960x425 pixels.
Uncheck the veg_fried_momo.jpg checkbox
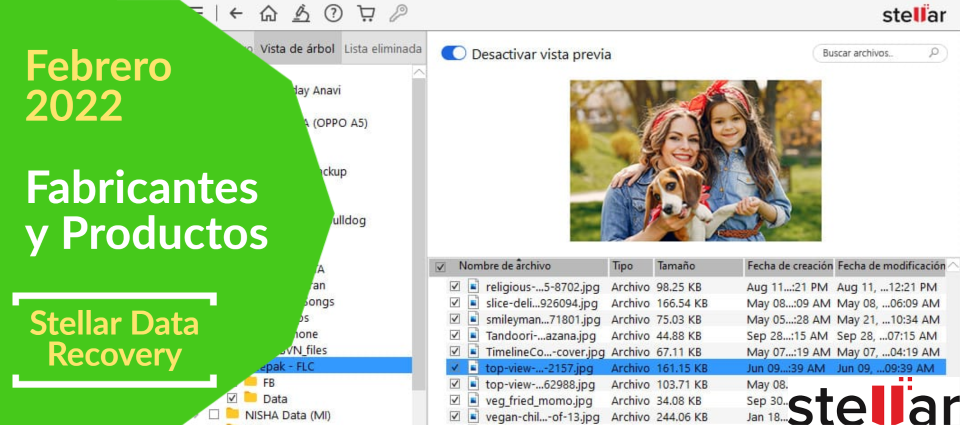coord(454,400)
